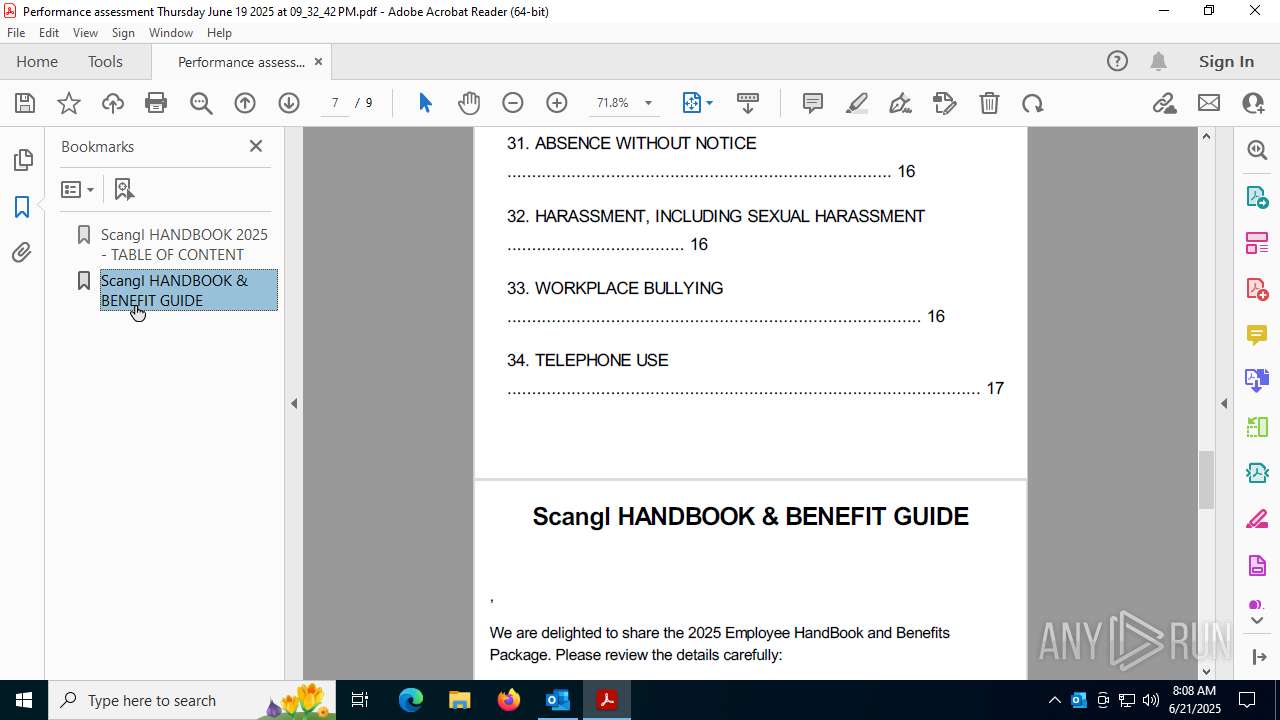Toggle the bookmarks panel icon
Viewport: 1280px width, 720px height.
(x=22, y=207)
